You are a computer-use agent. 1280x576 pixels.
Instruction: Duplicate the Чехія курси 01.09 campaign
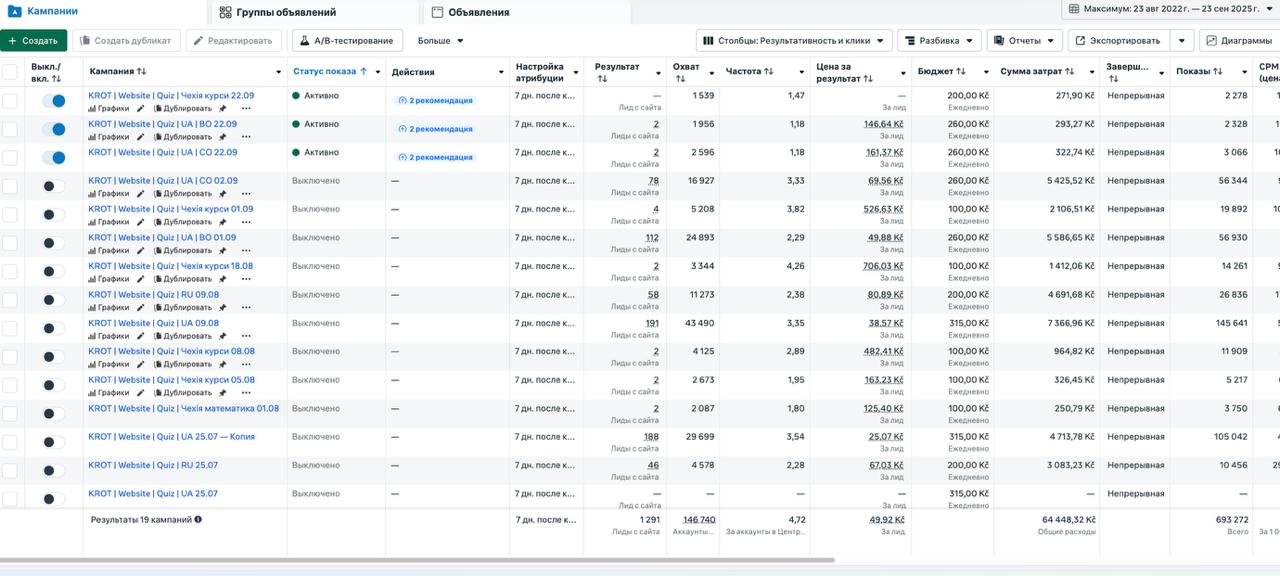point(182,222)
